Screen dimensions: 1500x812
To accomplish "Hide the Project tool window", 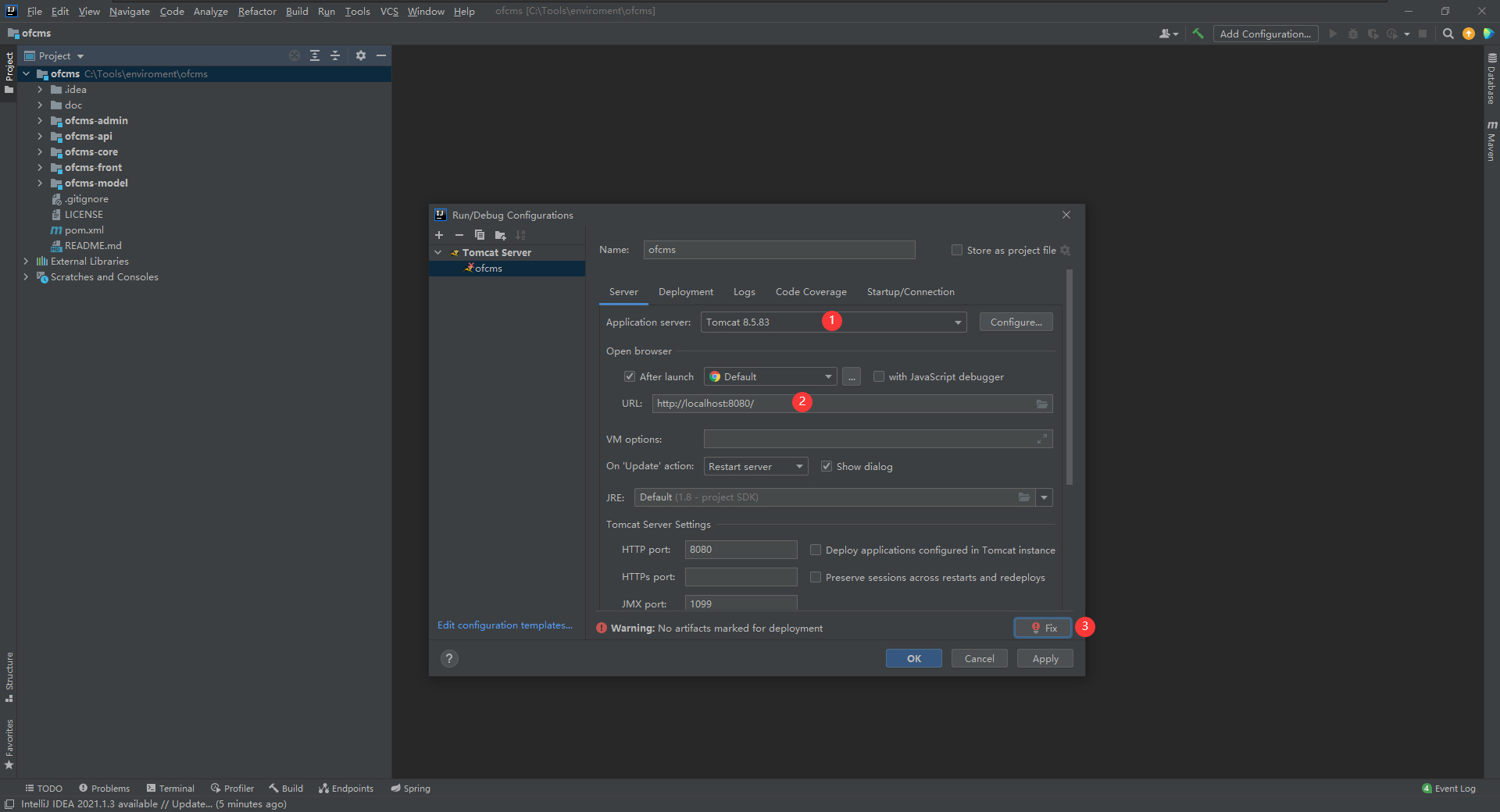I will [381, 55].
